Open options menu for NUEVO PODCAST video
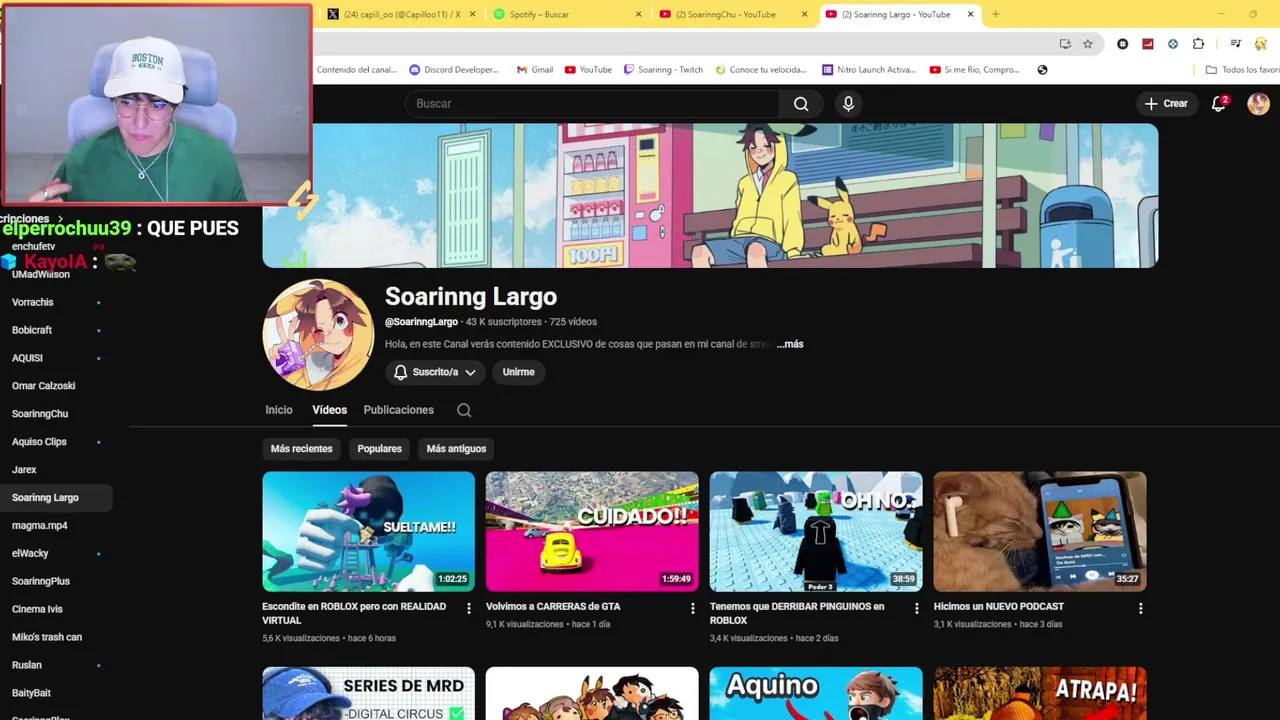1280x720 pixels. pyautogui.click(x=1140, y=608)
